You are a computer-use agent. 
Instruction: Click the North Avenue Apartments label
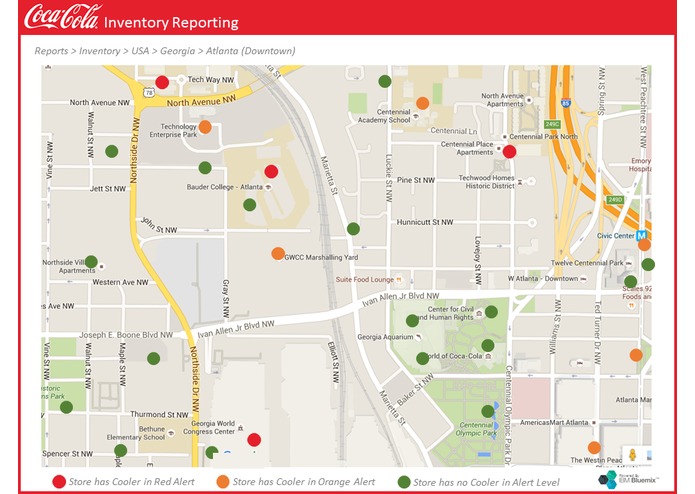tap(502, 100)
